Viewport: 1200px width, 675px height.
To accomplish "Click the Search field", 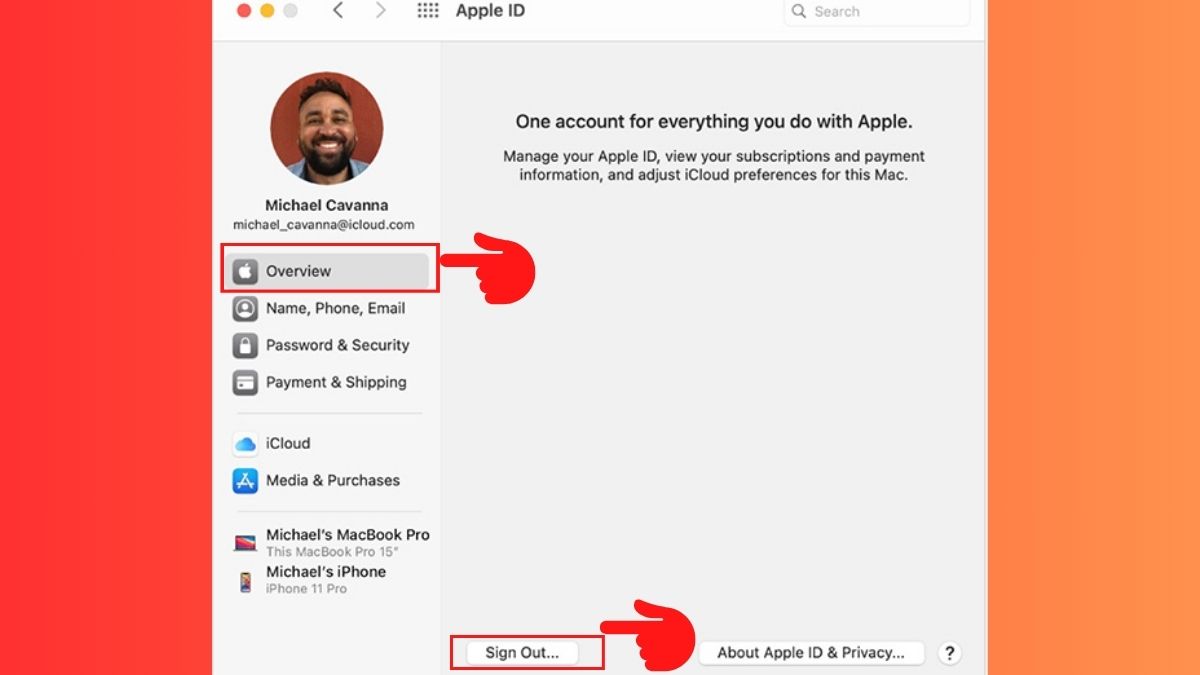I will click(x=877, y=12).
